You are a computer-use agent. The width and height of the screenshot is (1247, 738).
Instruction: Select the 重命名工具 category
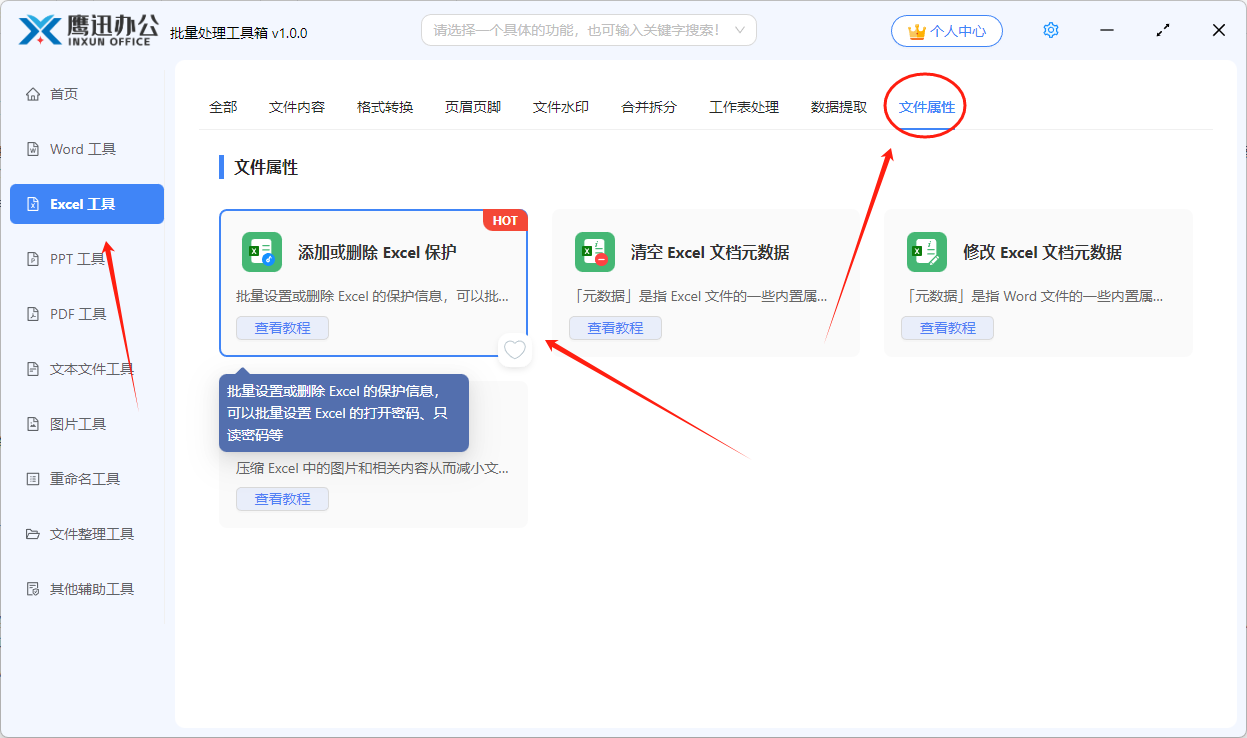click(84, 478)
